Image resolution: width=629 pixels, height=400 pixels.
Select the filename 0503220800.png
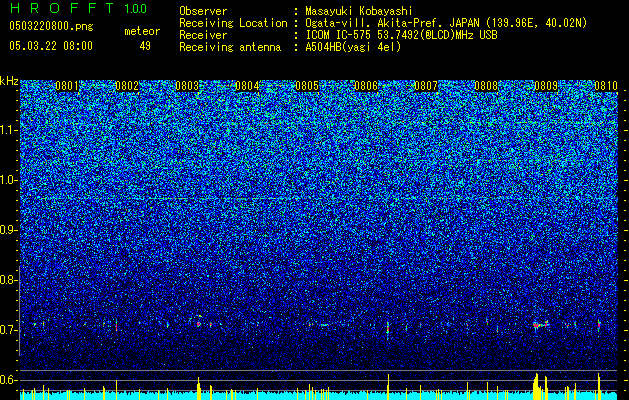pyautogui.click(x=51, y=26)
